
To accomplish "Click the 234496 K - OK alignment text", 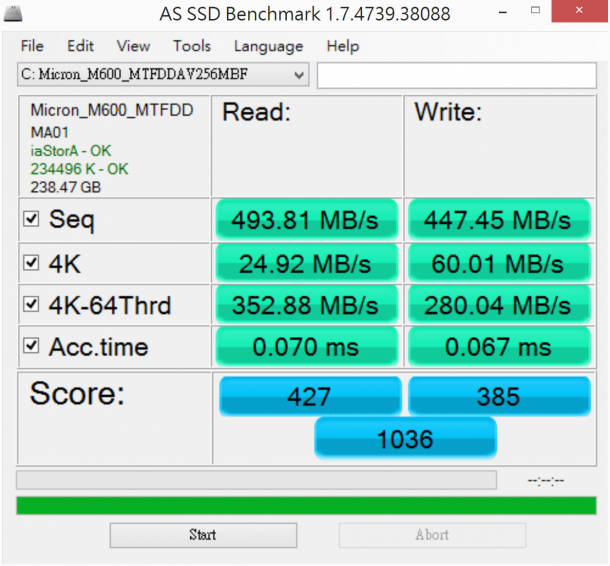I will click(x=79, y=169).
